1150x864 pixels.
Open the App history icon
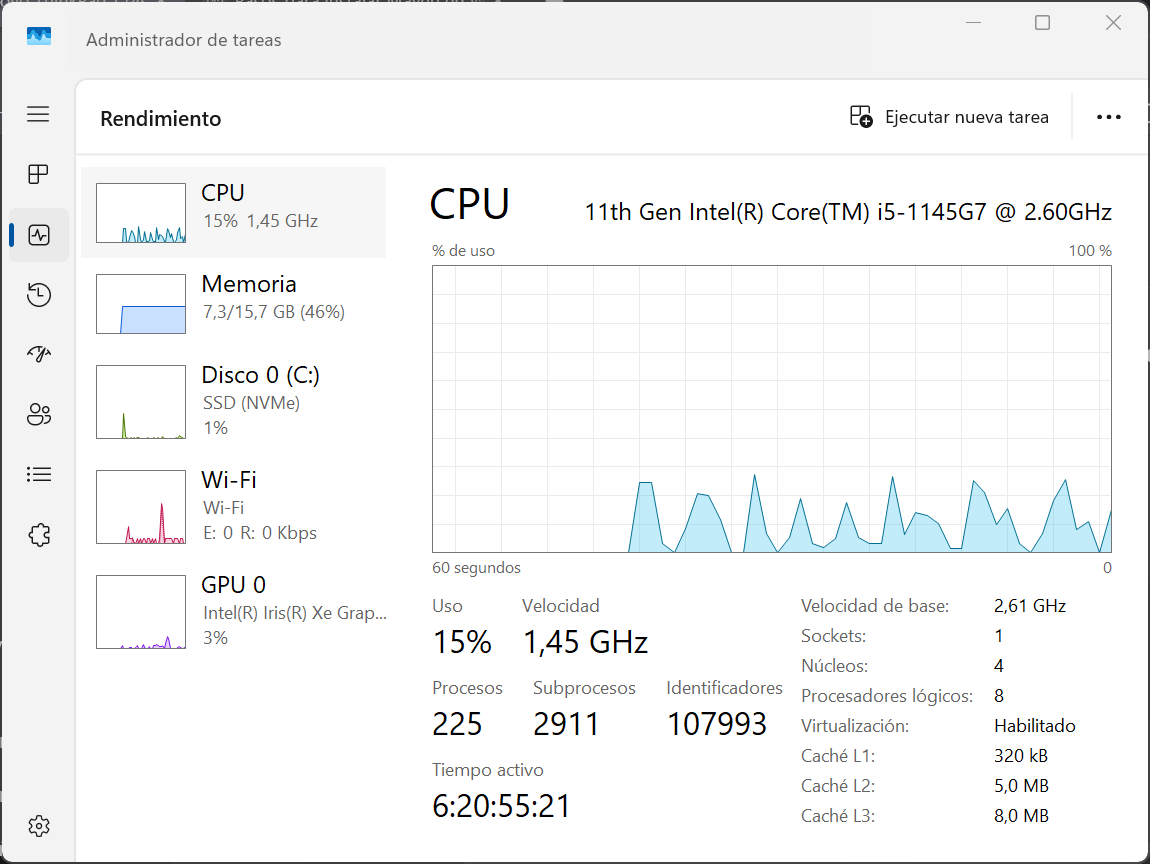tap(38, 294)
